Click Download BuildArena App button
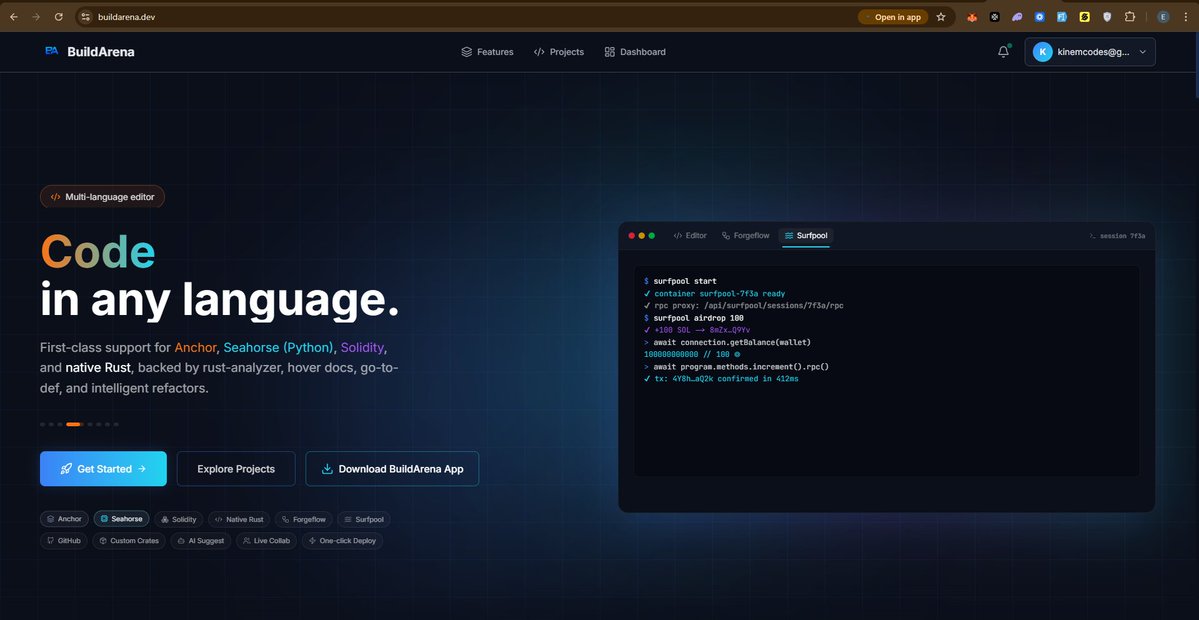The width and height of the screenshot is (1199, 620). (392, 469)
